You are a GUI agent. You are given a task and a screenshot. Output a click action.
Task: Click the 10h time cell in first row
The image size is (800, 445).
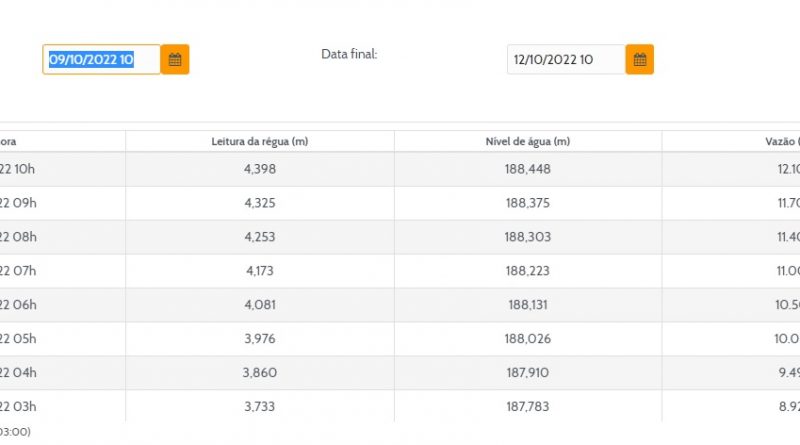[x=18, y=169]
